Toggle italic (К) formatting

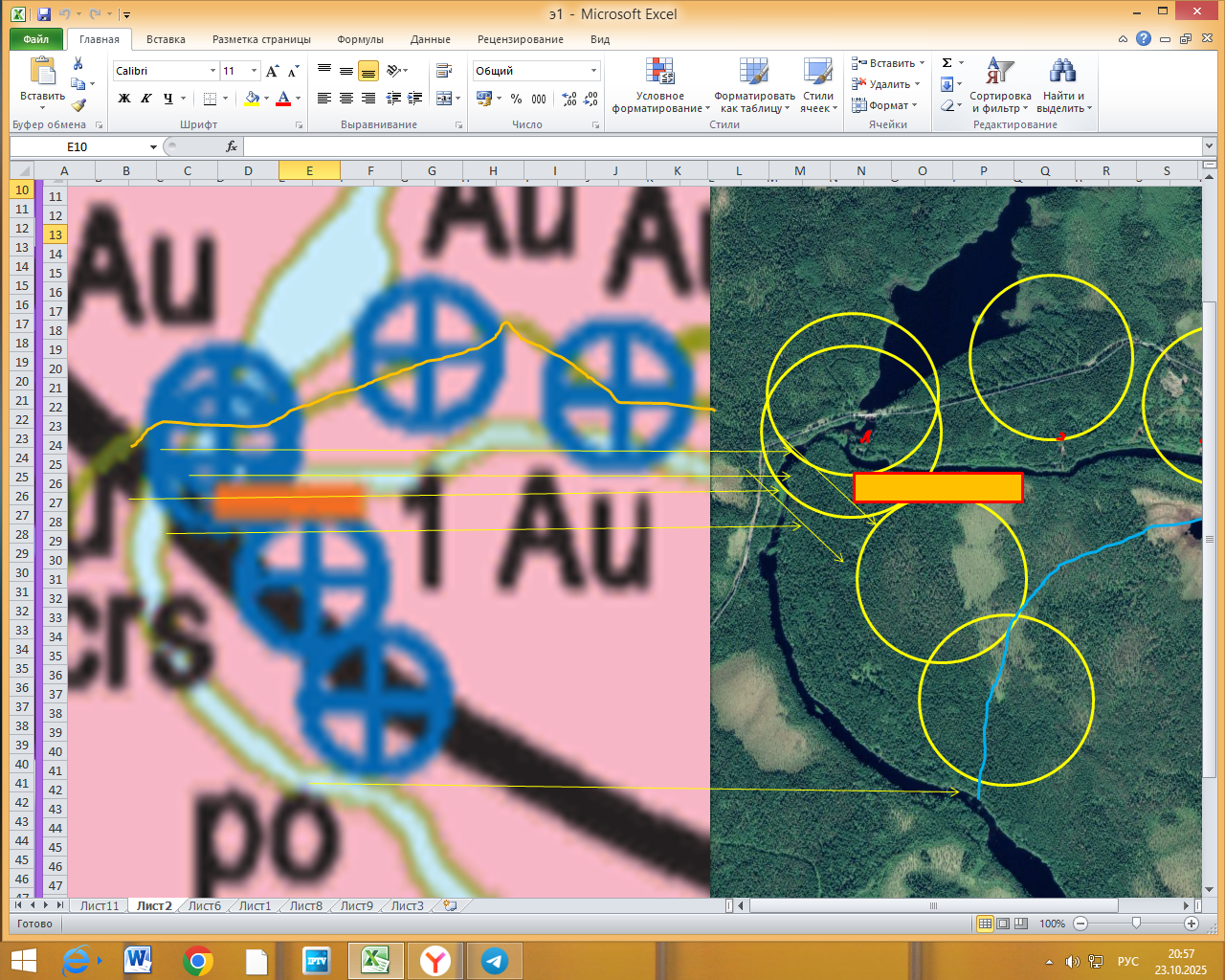[146, 99]
